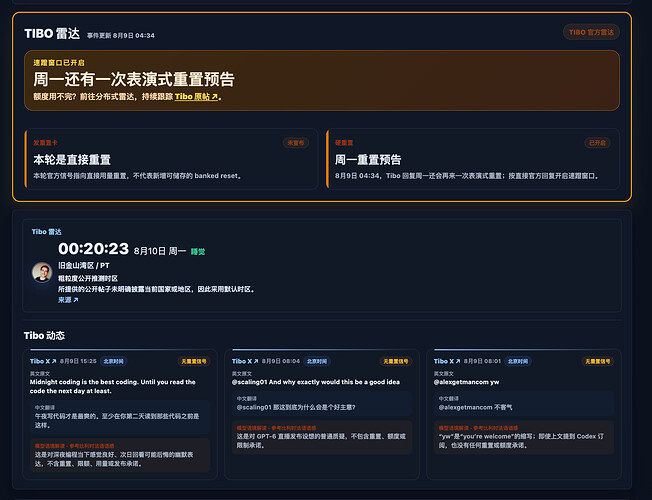Click the small blue Tibo 雷达 label
The image size is (652, 500).
(47, 232)
